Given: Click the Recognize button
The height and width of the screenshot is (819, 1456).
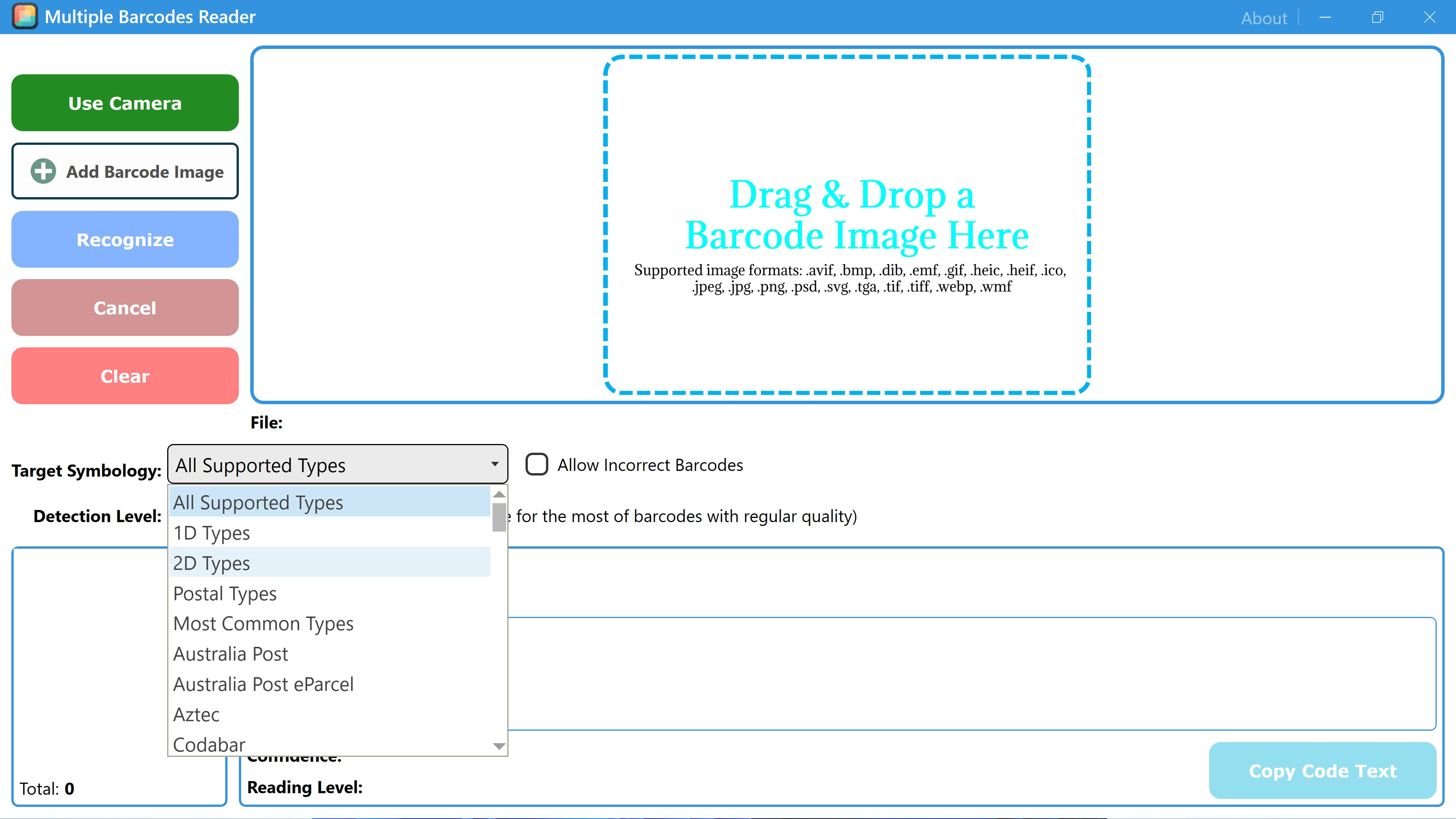Looking at the screenshot, I should (x=124, y=239).
